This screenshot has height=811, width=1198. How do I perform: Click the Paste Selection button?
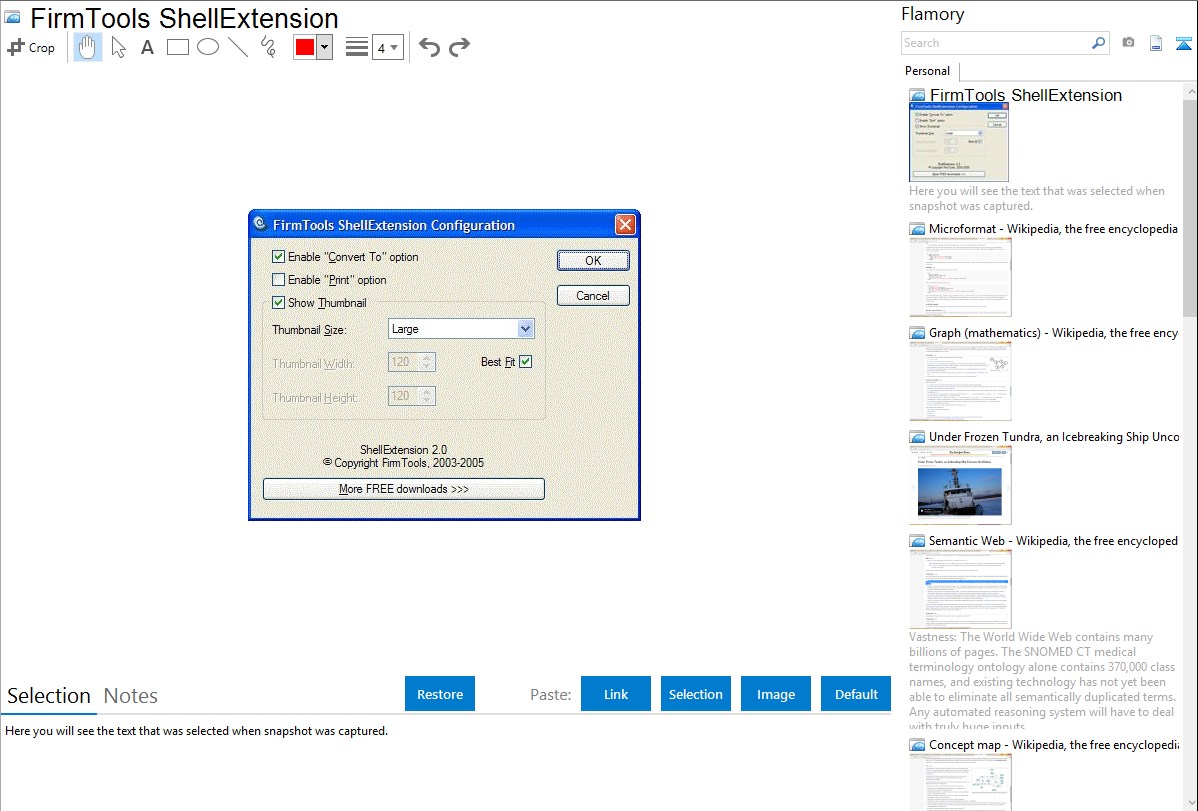tap(696, 694)
